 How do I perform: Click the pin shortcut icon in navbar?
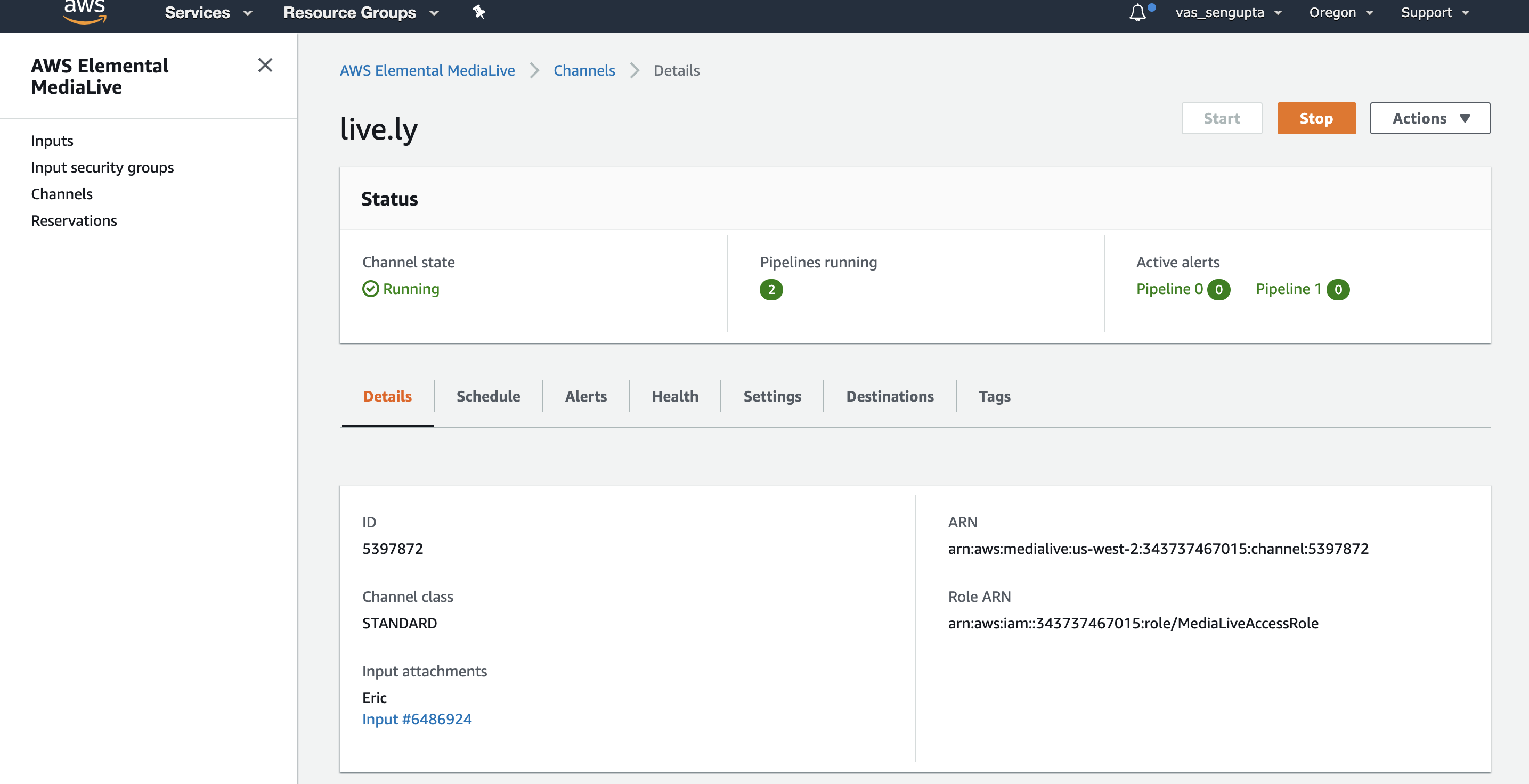479,12
